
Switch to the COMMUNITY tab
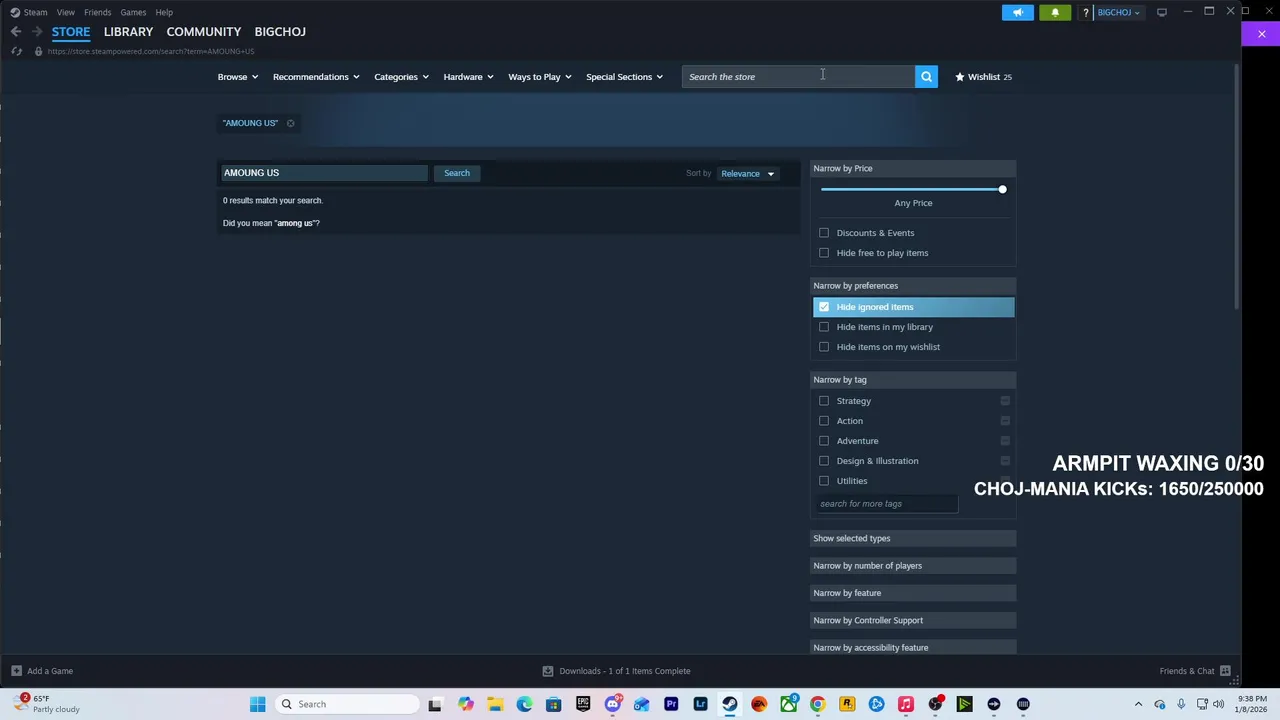(x=204, y=32)
